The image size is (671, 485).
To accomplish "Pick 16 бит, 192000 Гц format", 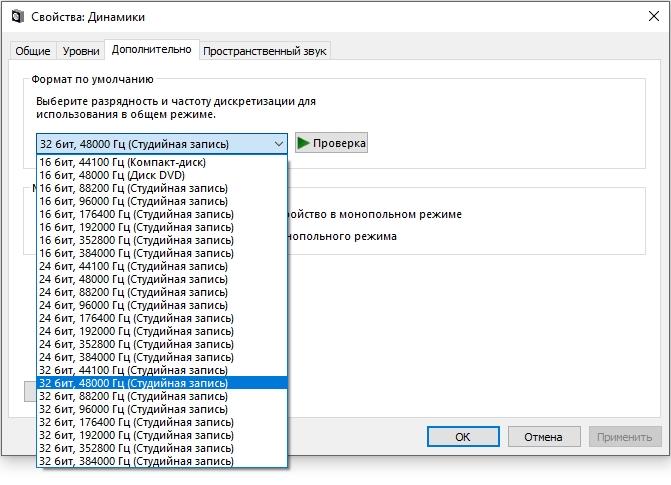I will (x=162, y=227).
